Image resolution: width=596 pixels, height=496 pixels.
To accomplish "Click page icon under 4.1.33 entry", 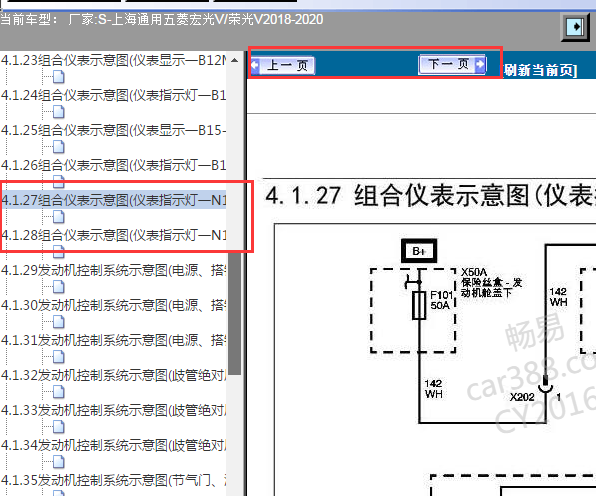I will click(59, 427).
